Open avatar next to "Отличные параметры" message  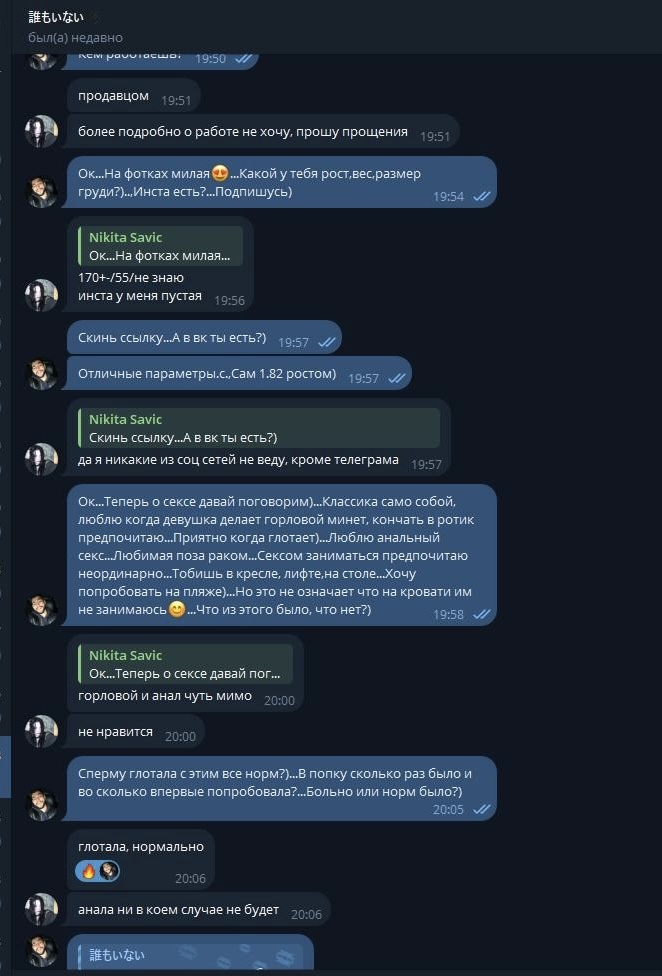click(x=41, y=375)
